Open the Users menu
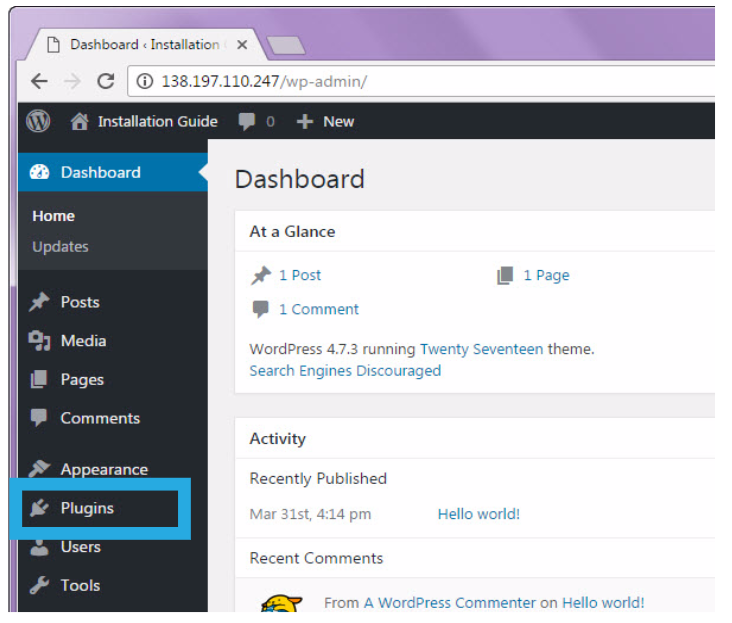The image size is (732, 623). pos(80,547)
